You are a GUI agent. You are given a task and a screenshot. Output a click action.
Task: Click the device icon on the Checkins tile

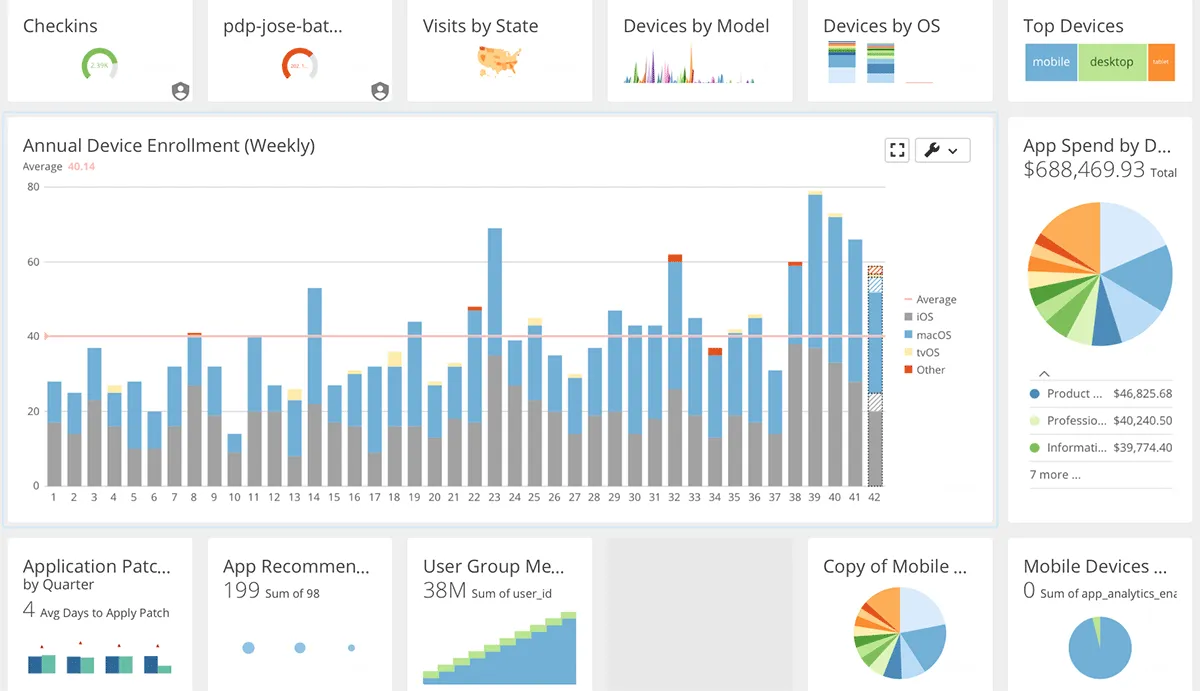180,90
